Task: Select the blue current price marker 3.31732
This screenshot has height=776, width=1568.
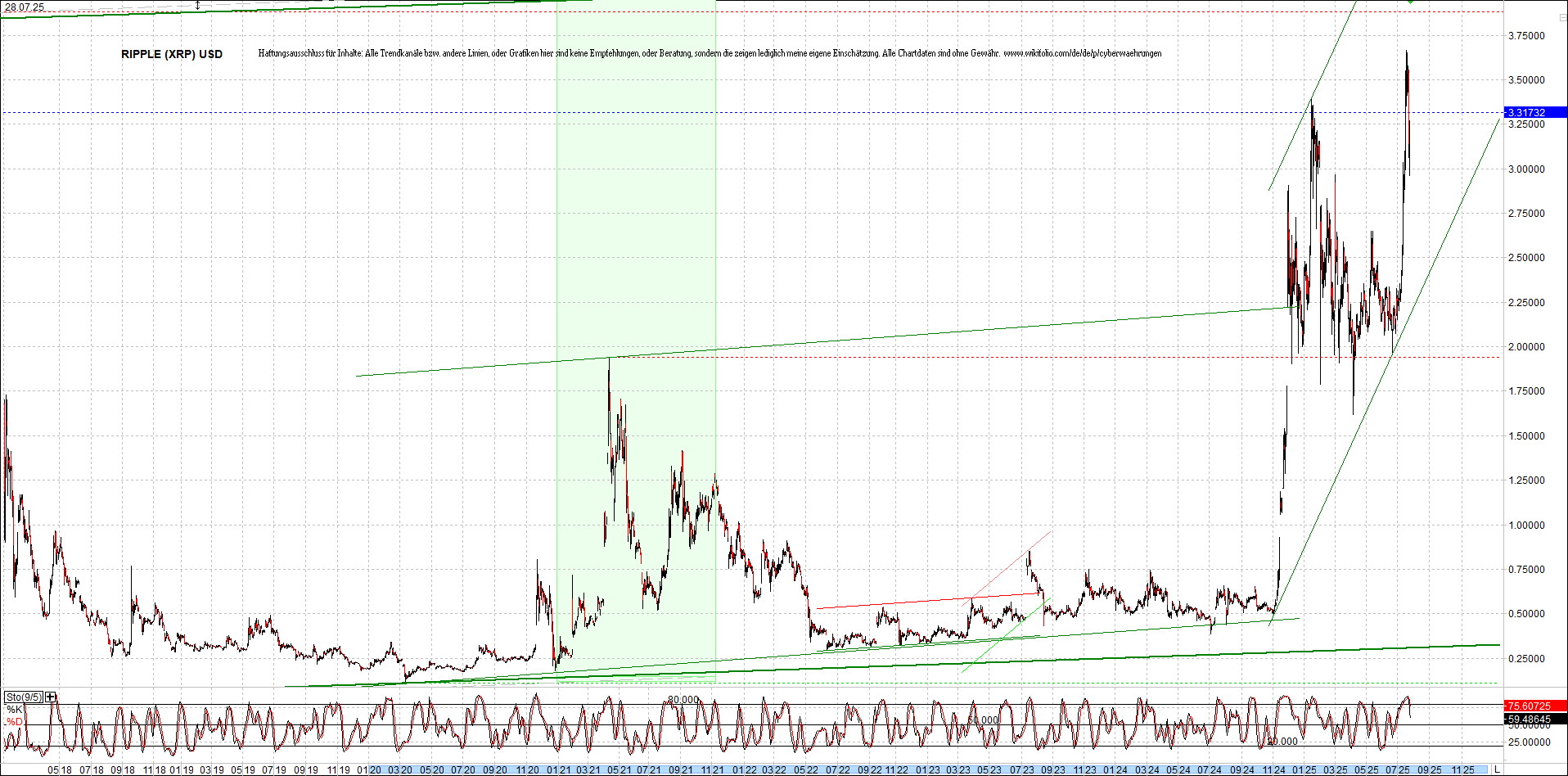Action: pos(1534,113)
